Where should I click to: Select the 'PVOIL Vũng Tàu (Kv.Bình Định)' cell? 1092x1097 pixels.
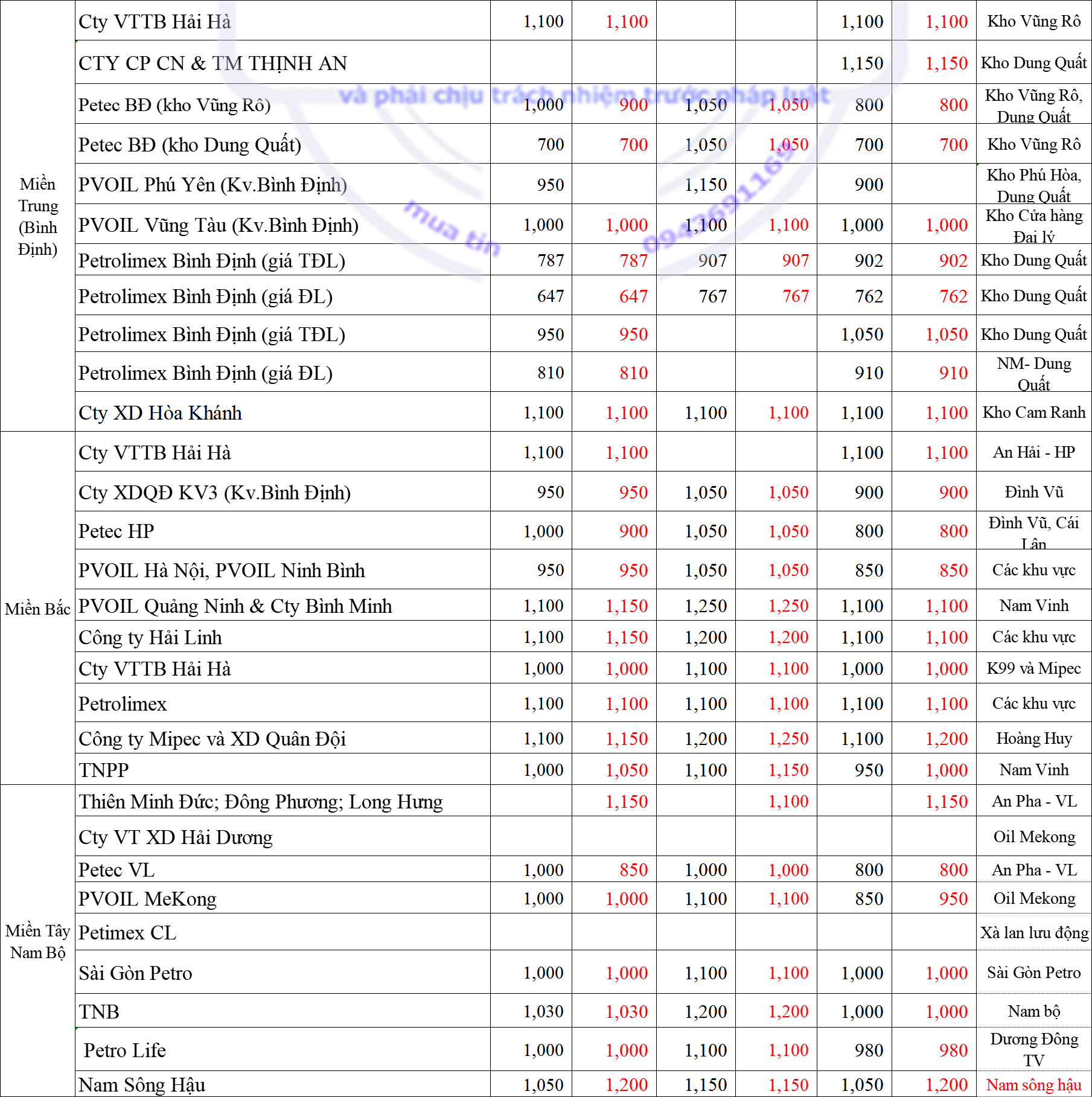(283, 225)
